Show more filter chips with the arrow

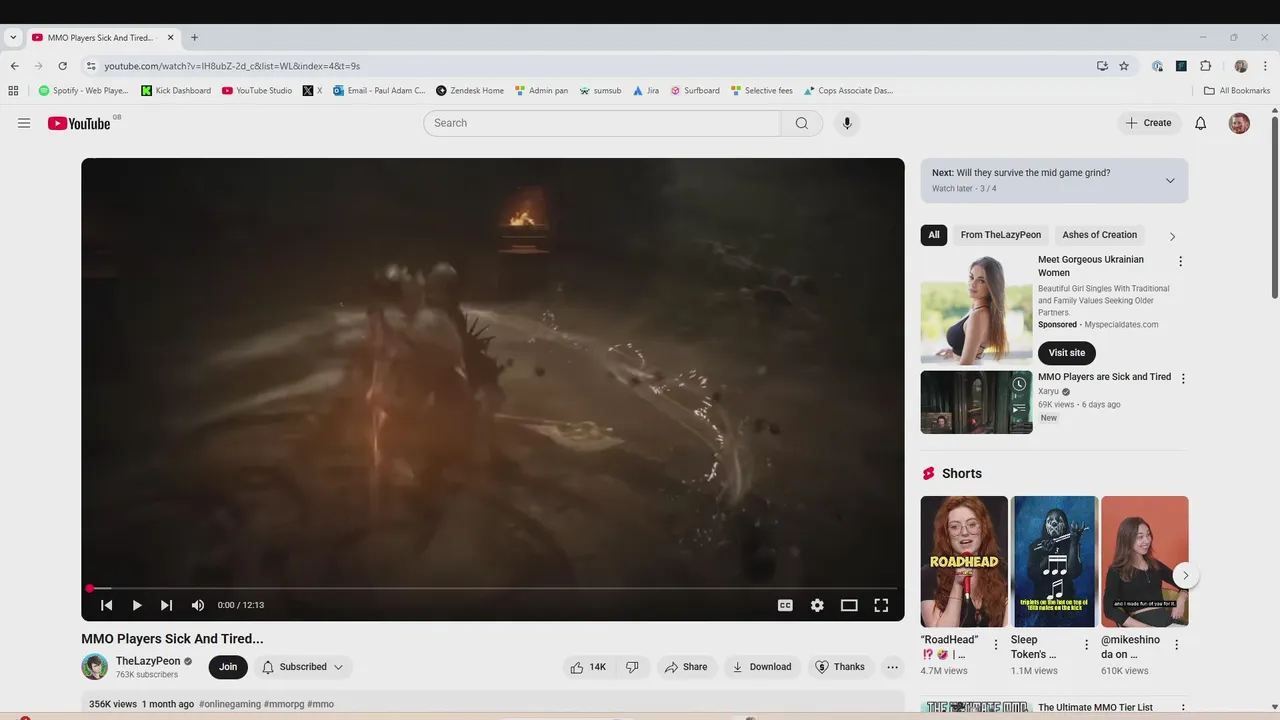[1172, 236]
